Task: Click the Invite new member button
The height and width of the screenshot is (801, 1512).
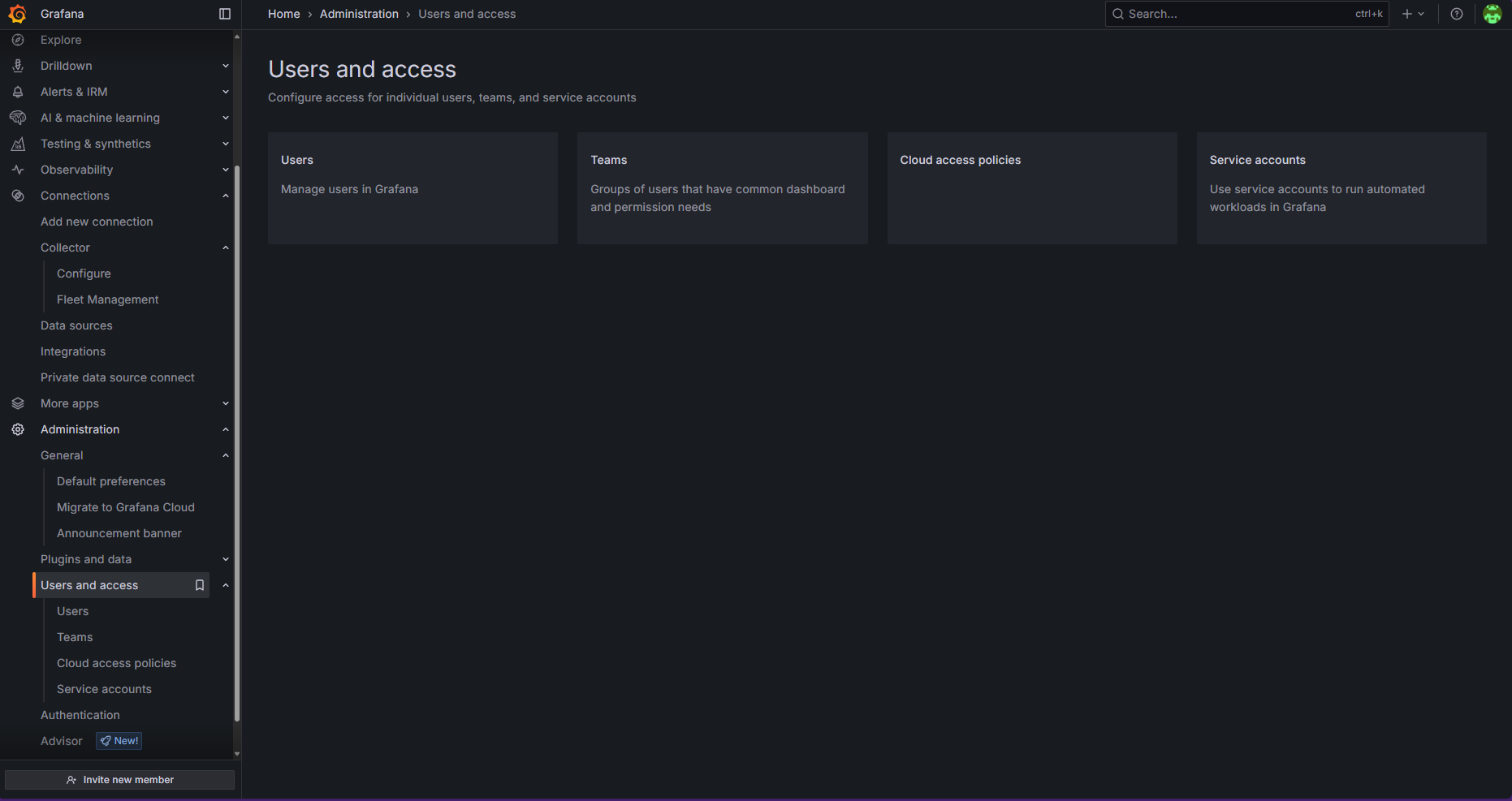Action: (x=120, y=780)
